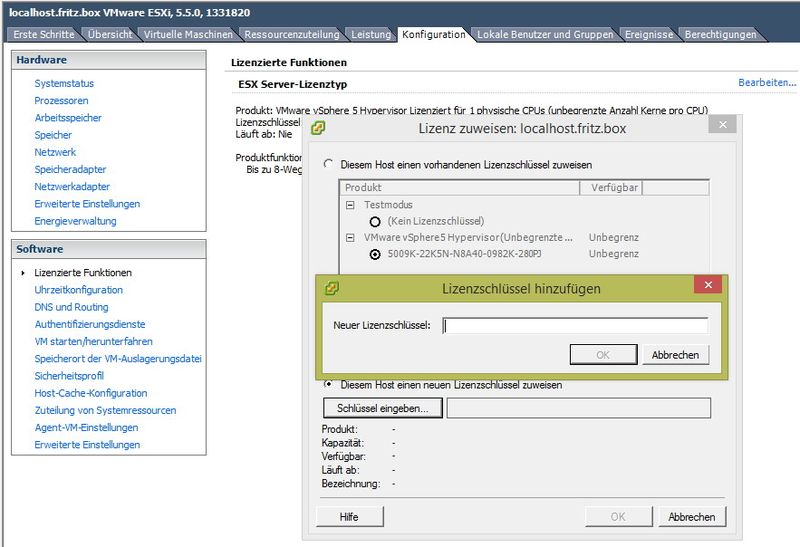This screenshot has width=800, height=547.
Task: Select 'Diesem Host einen neuen Lizenzschlüssel zuweisen' radio
Action: pyautogui.click(x=328, y=384)
